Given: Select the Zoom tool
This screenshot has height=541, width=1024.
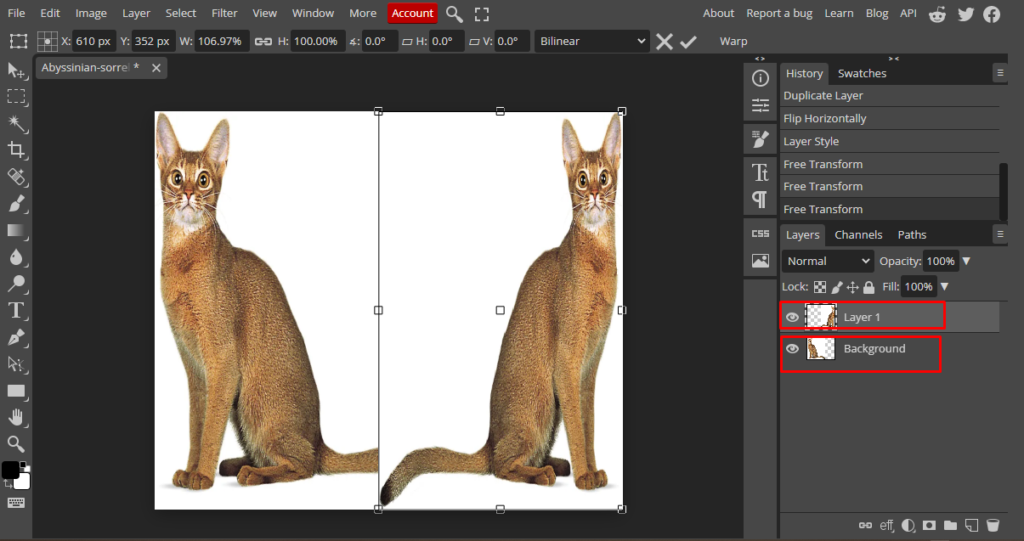Looking at the screenshot, I should pos(16,444).
